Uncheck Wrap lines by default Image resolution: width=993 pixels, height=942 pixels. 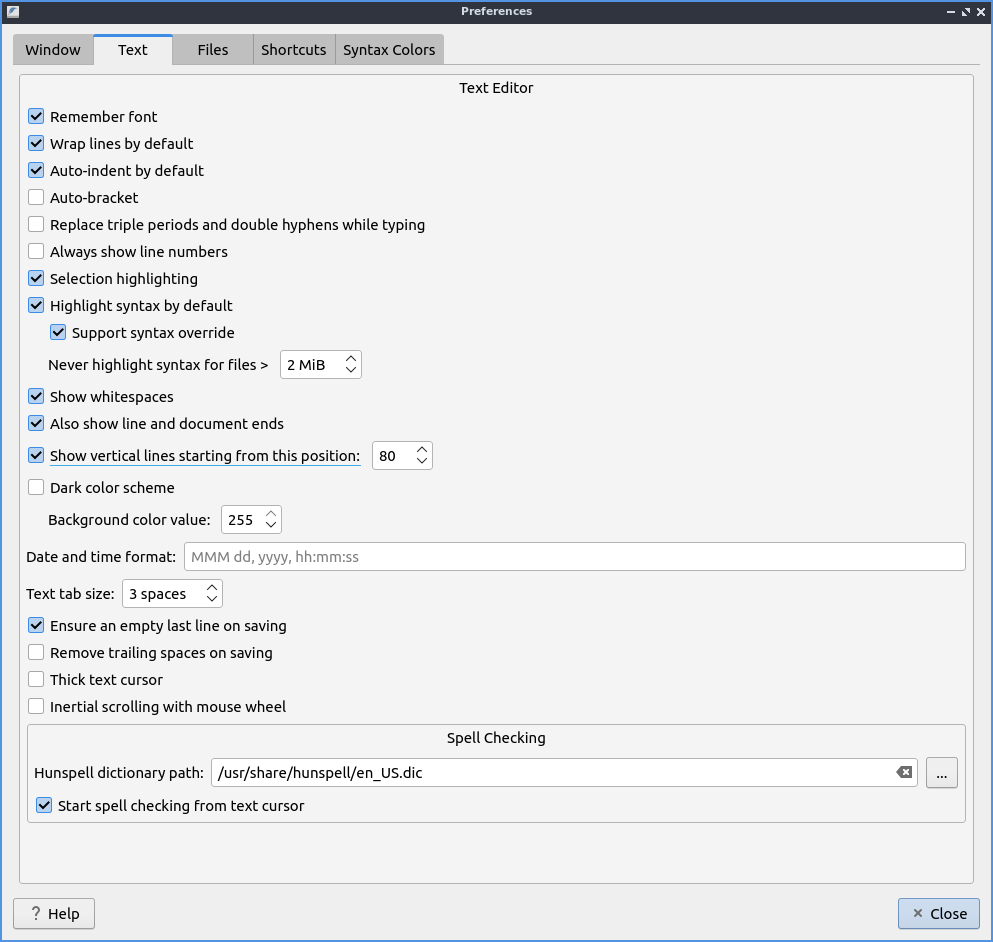pyautogui.click(x=36, y=144)
